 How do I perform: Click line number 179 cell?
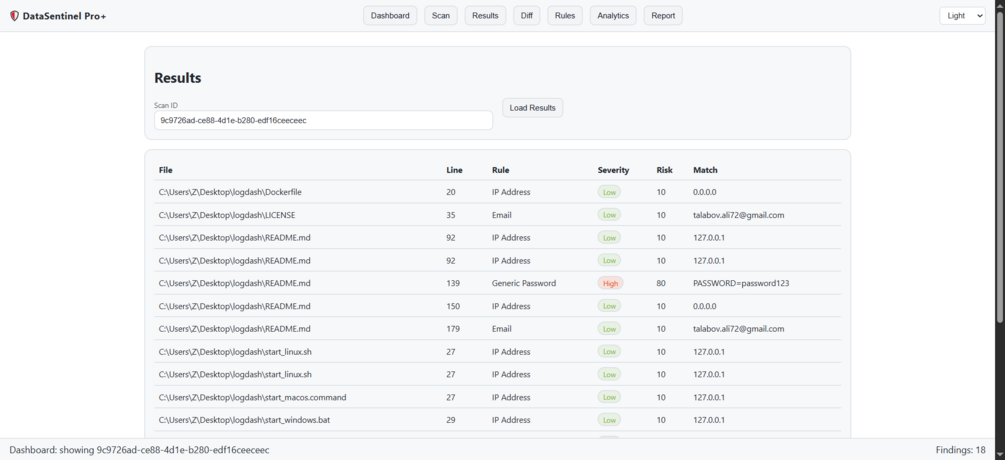coord(453,329)
